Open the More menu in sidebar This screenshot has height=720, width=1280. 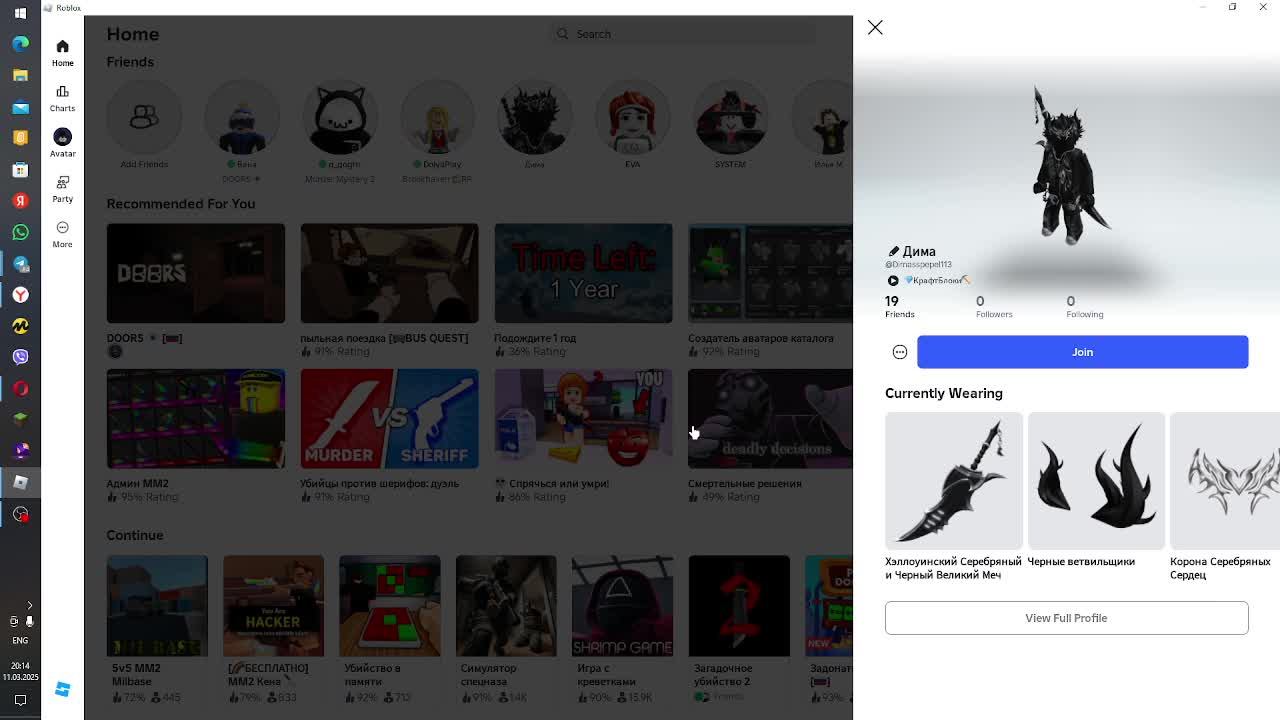62,234
